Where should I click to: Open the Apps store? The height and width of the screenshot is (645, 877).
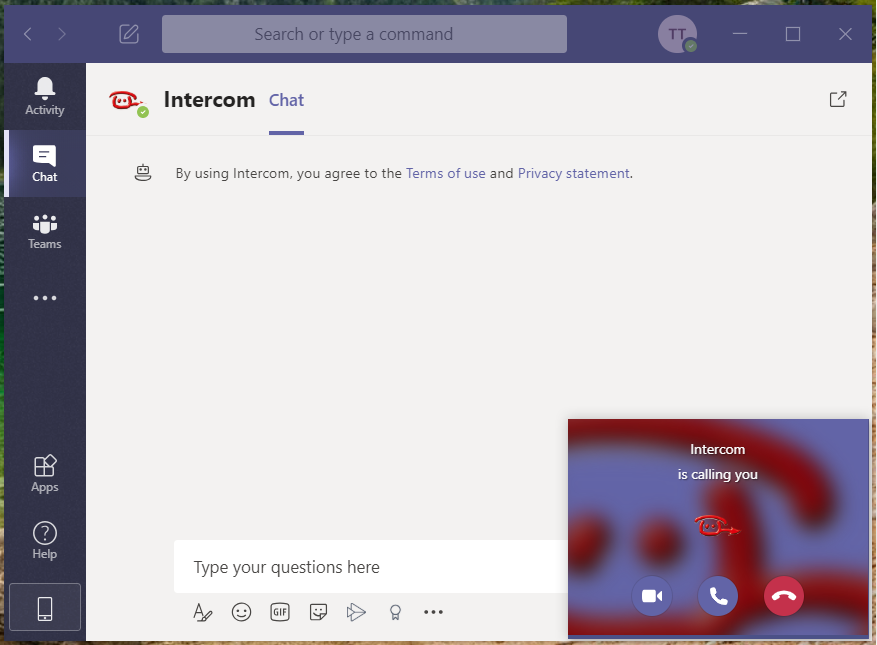(x=45, y=474)
